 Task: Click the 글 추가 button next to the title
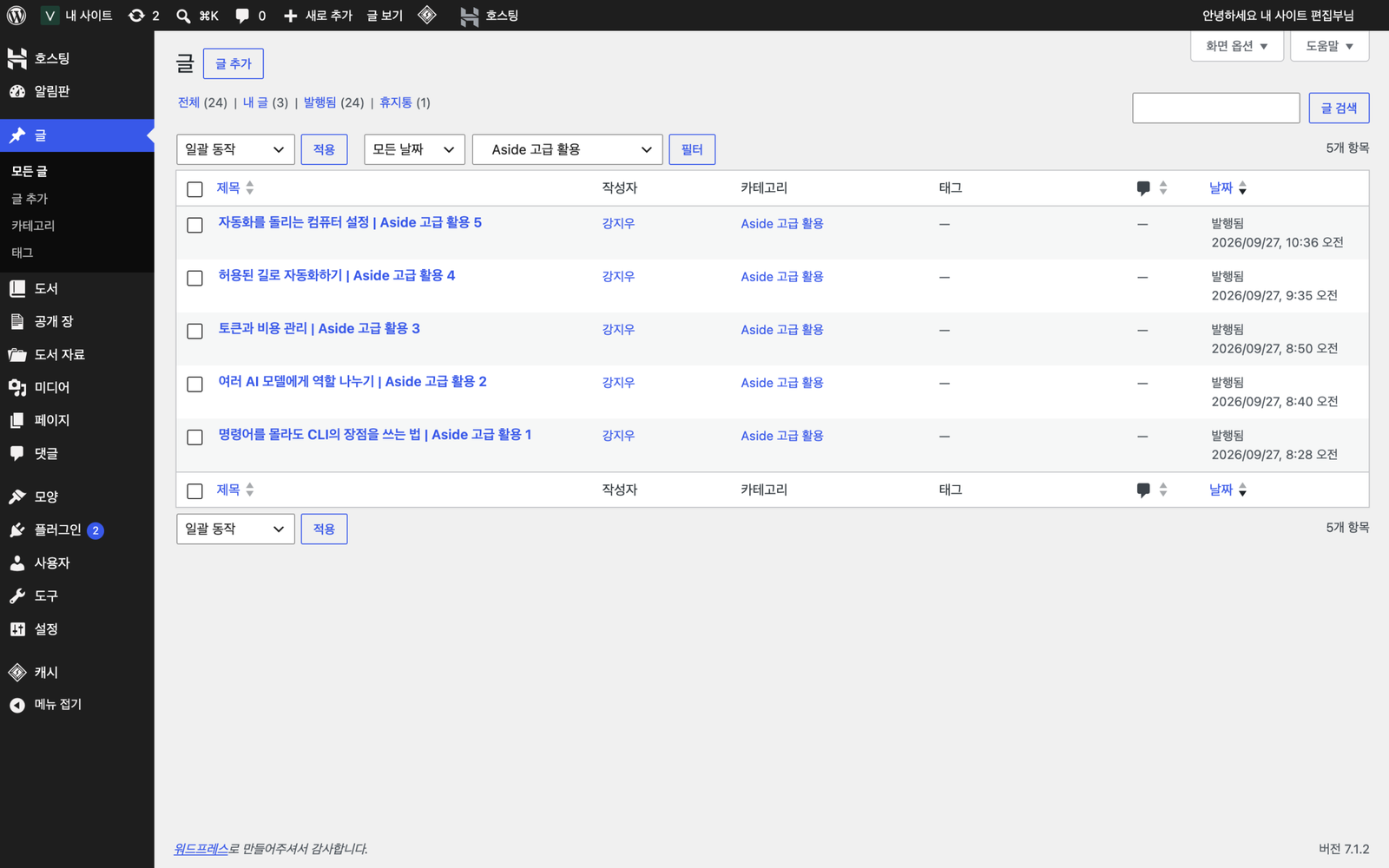tap(233, 63)
